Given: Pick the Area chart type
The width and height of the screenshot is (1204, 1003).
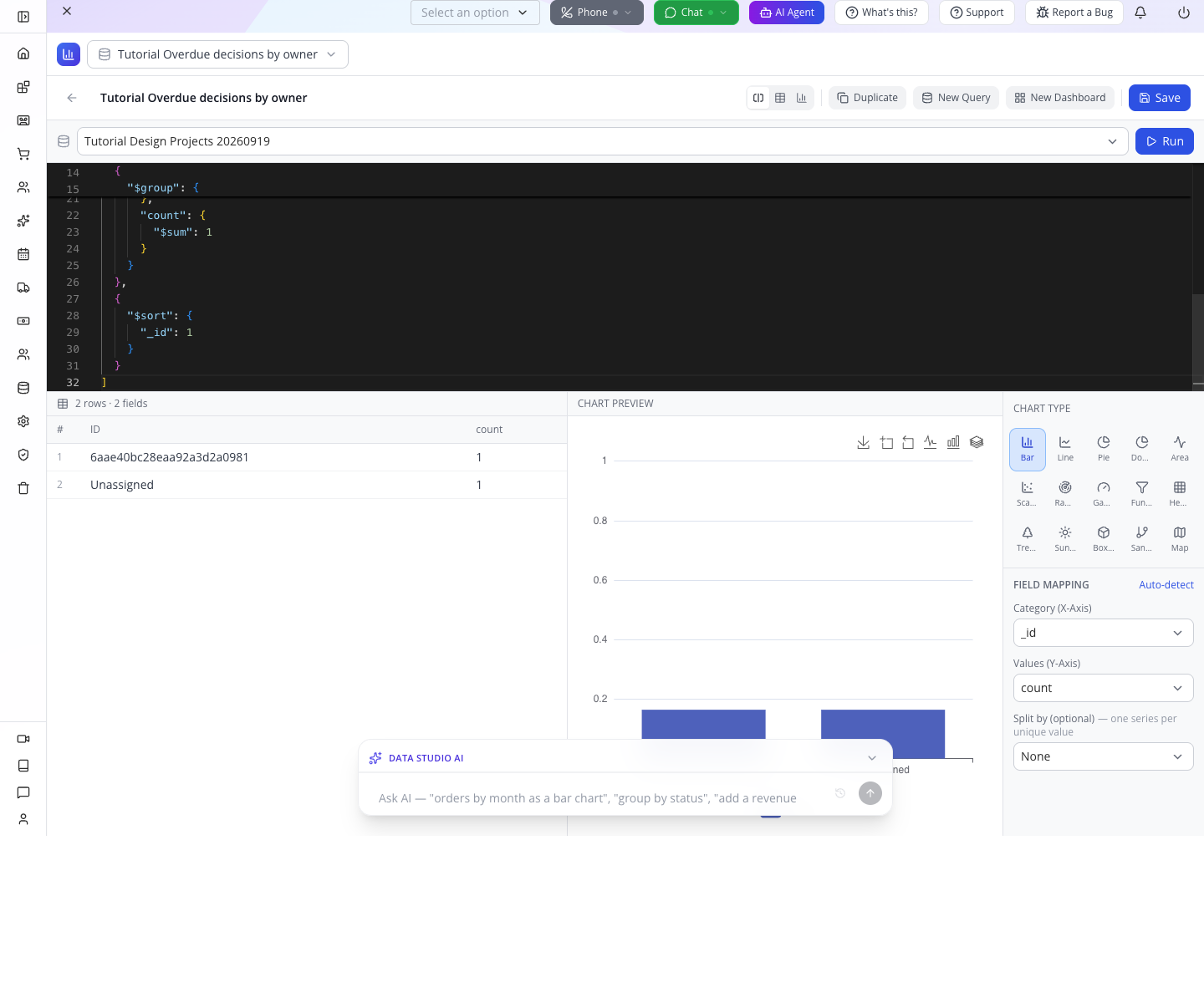Looking at the screenshot, I should click(x=1180, y=449).
